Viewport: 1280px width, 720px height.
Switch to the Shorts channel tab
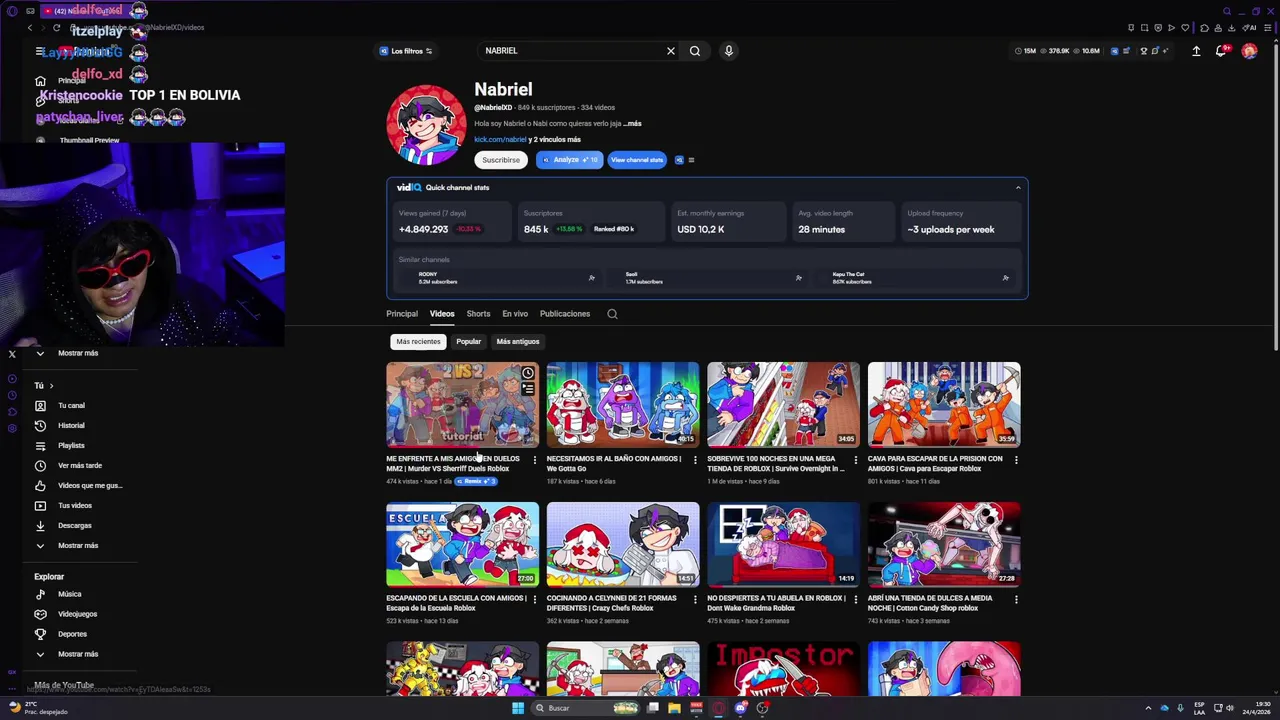coord(478,314)
